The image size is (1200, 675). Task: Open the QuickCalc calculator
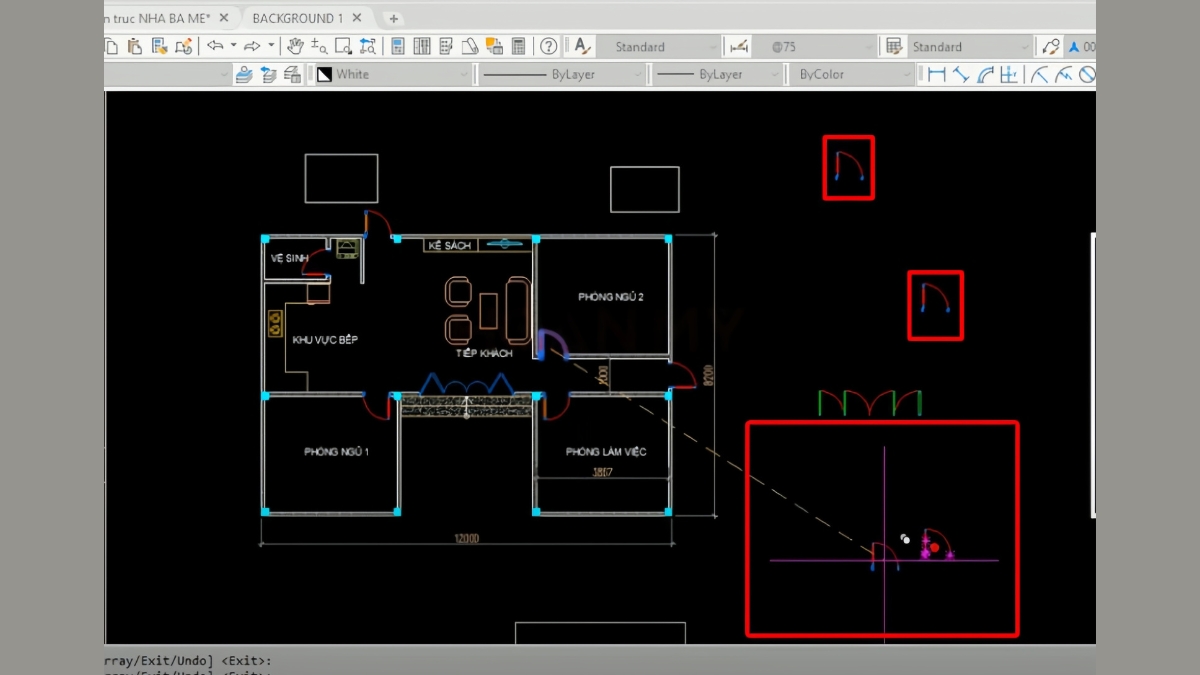pyautogui.click(x=518, y=46)
